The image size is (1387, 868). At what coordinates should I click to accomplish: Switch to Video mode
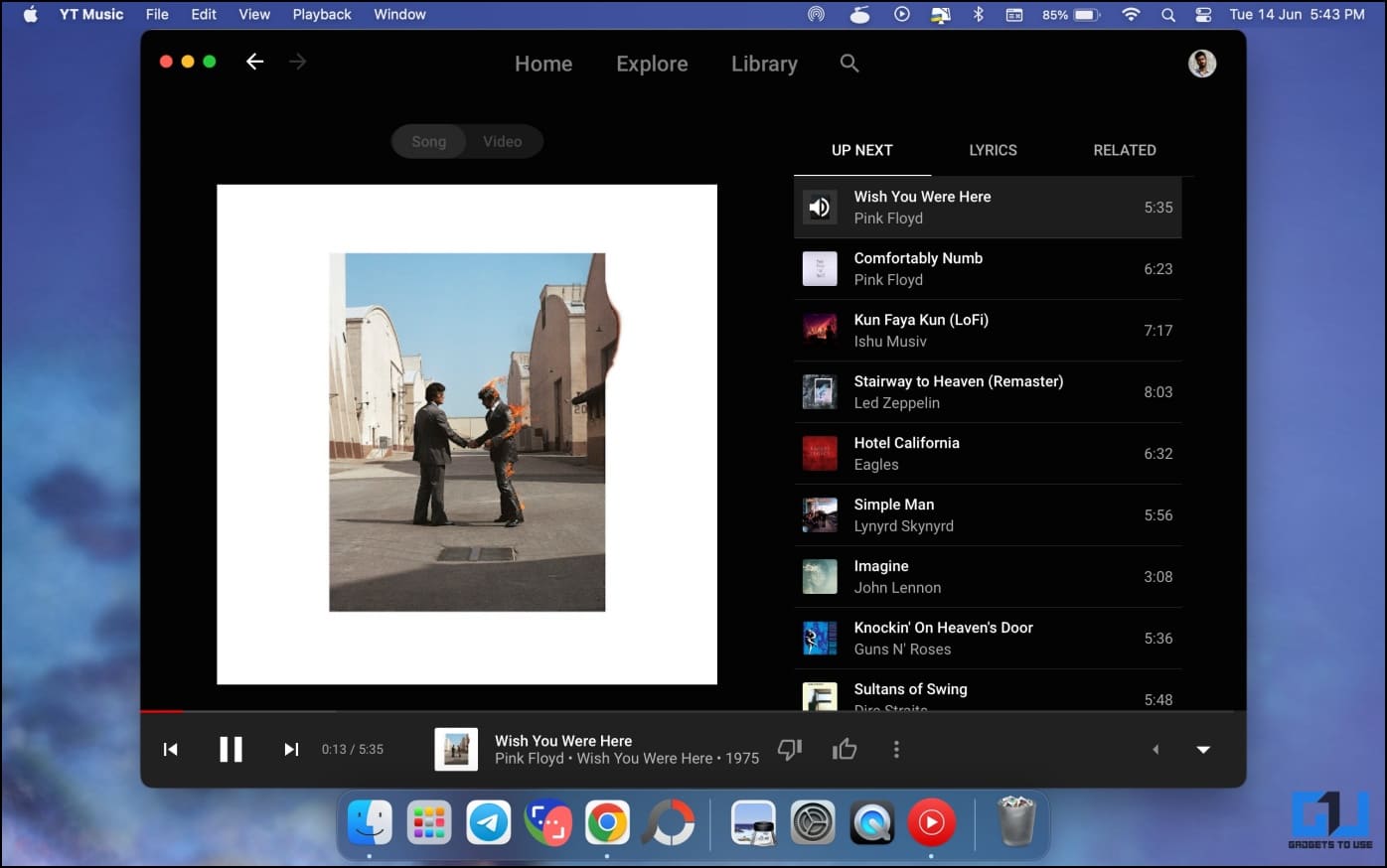point(503,141)
